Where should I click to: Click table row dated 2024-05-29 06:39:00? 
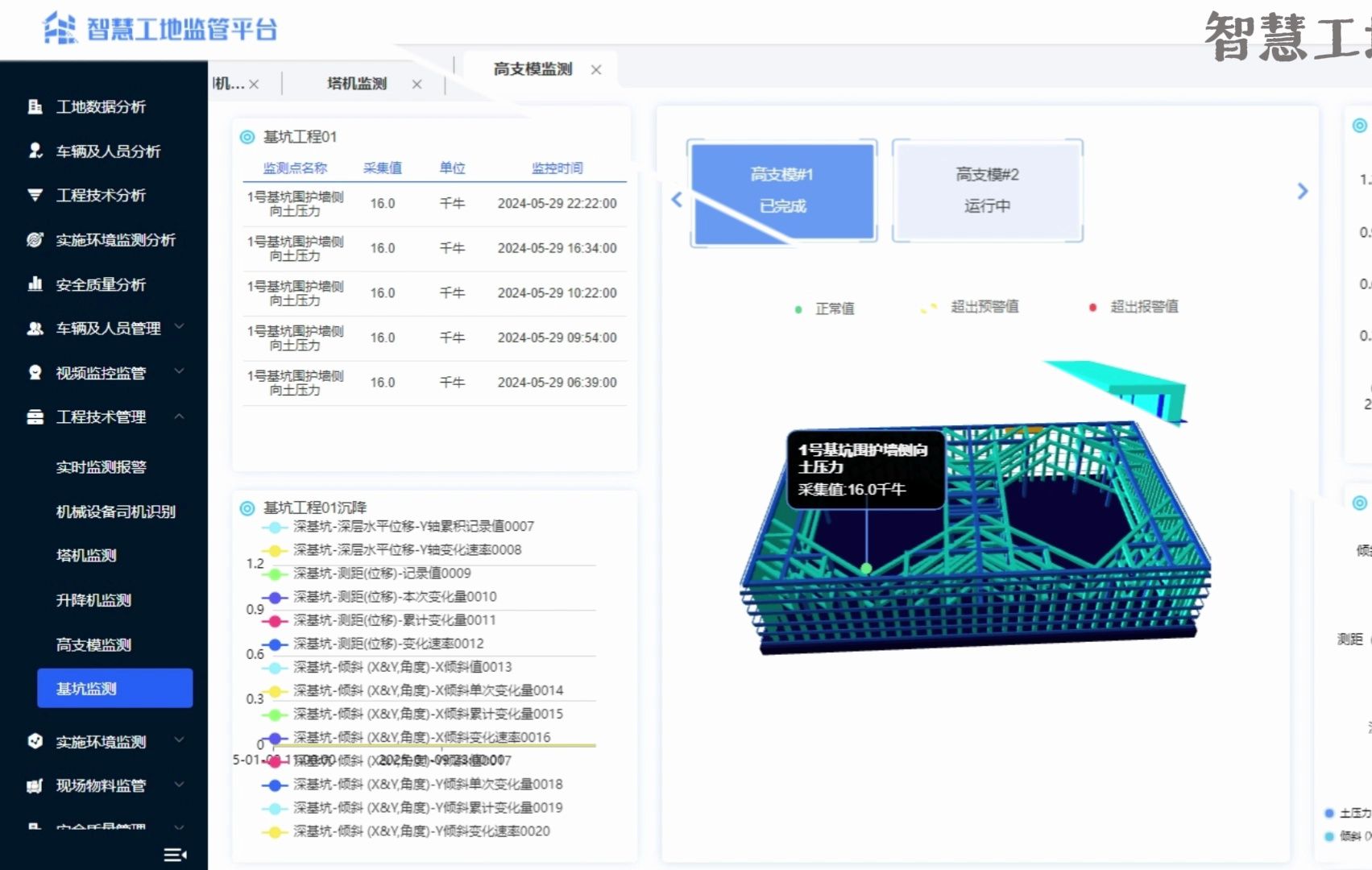tap(434, 383)
